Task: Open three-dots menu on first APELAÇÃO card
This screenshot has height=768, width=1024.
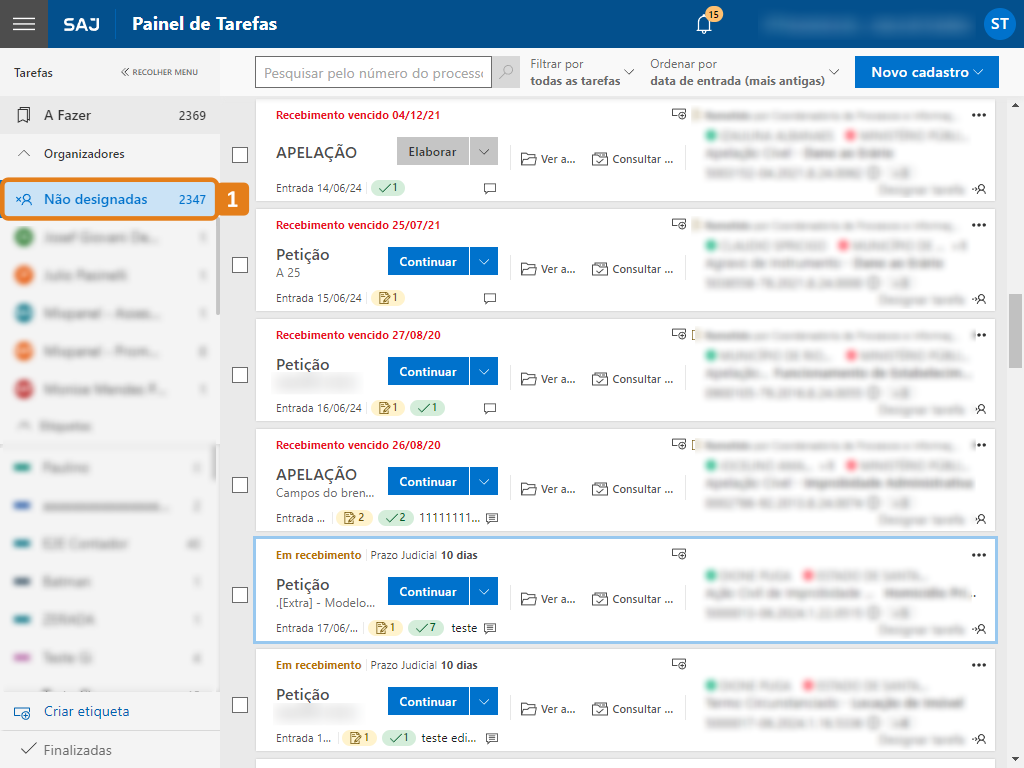Action: click(x=978, y=115)
